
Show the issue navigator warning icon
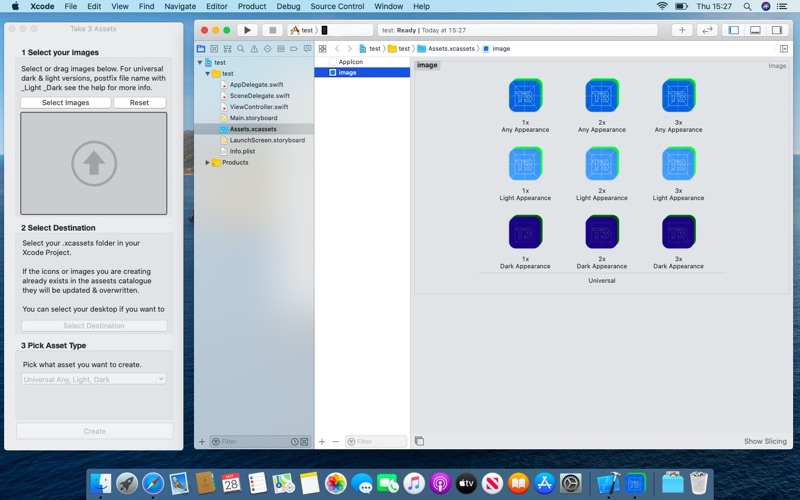pos(254,49)
